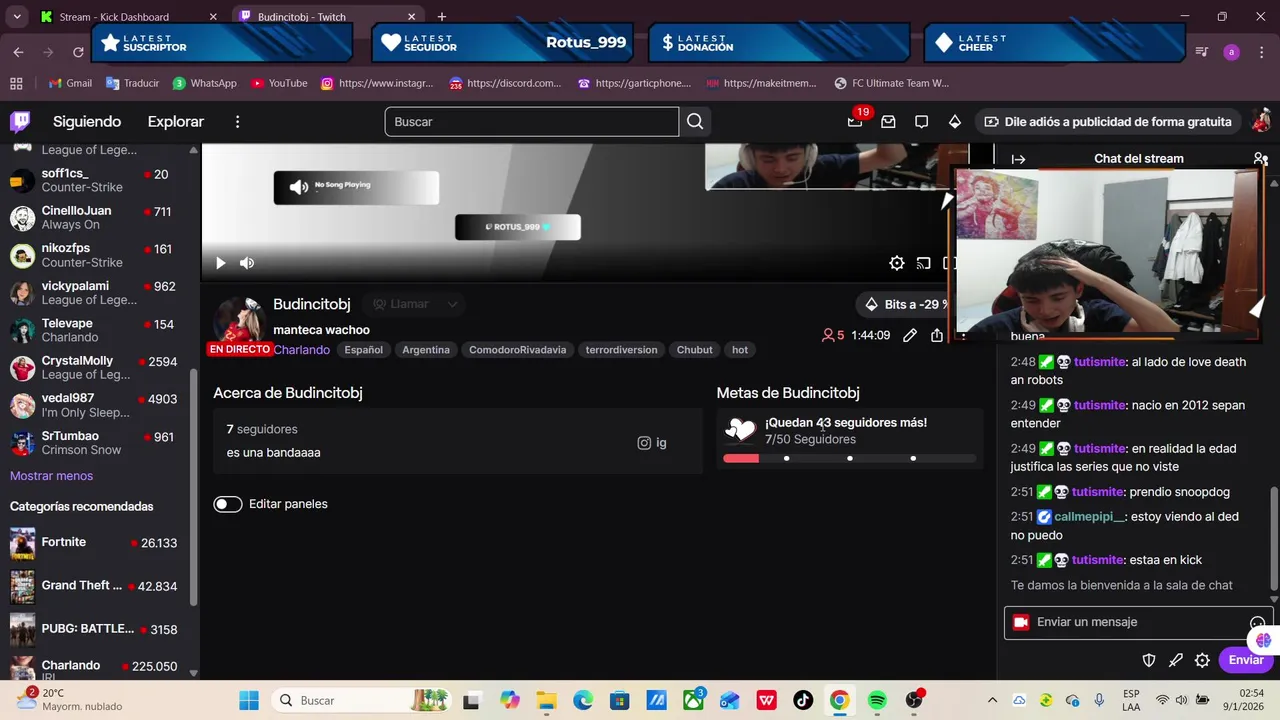This screenshot has width=1280, height=720.
Task: Open chat settings gear icon
Action: click(1202, 660)
